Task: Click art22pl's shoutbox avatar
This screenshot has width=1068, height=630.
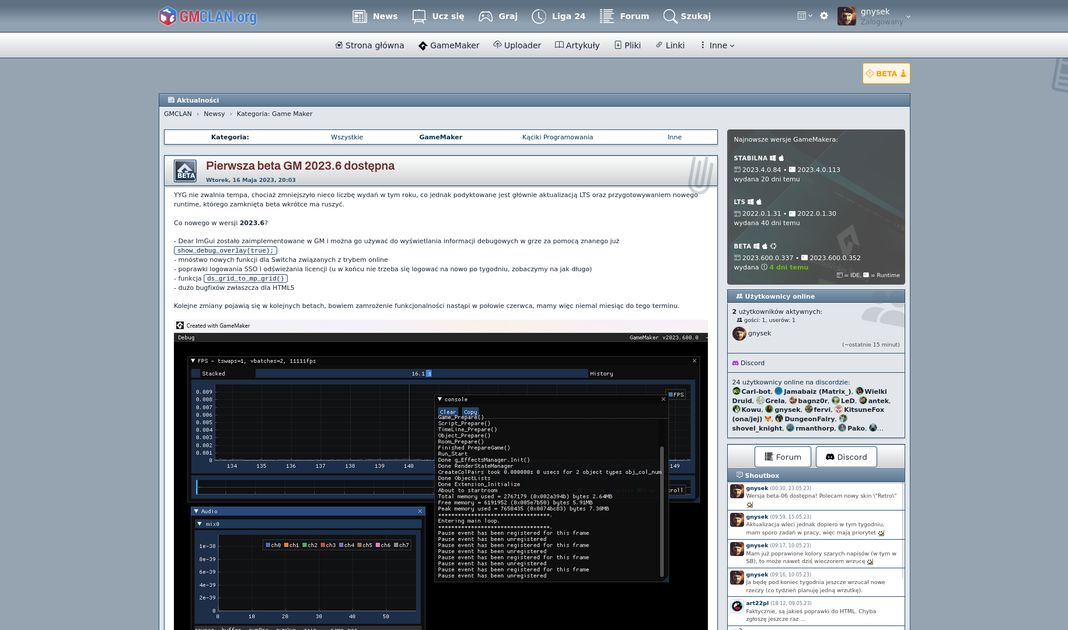Action: pyautogui.click(x=737, y=606)
